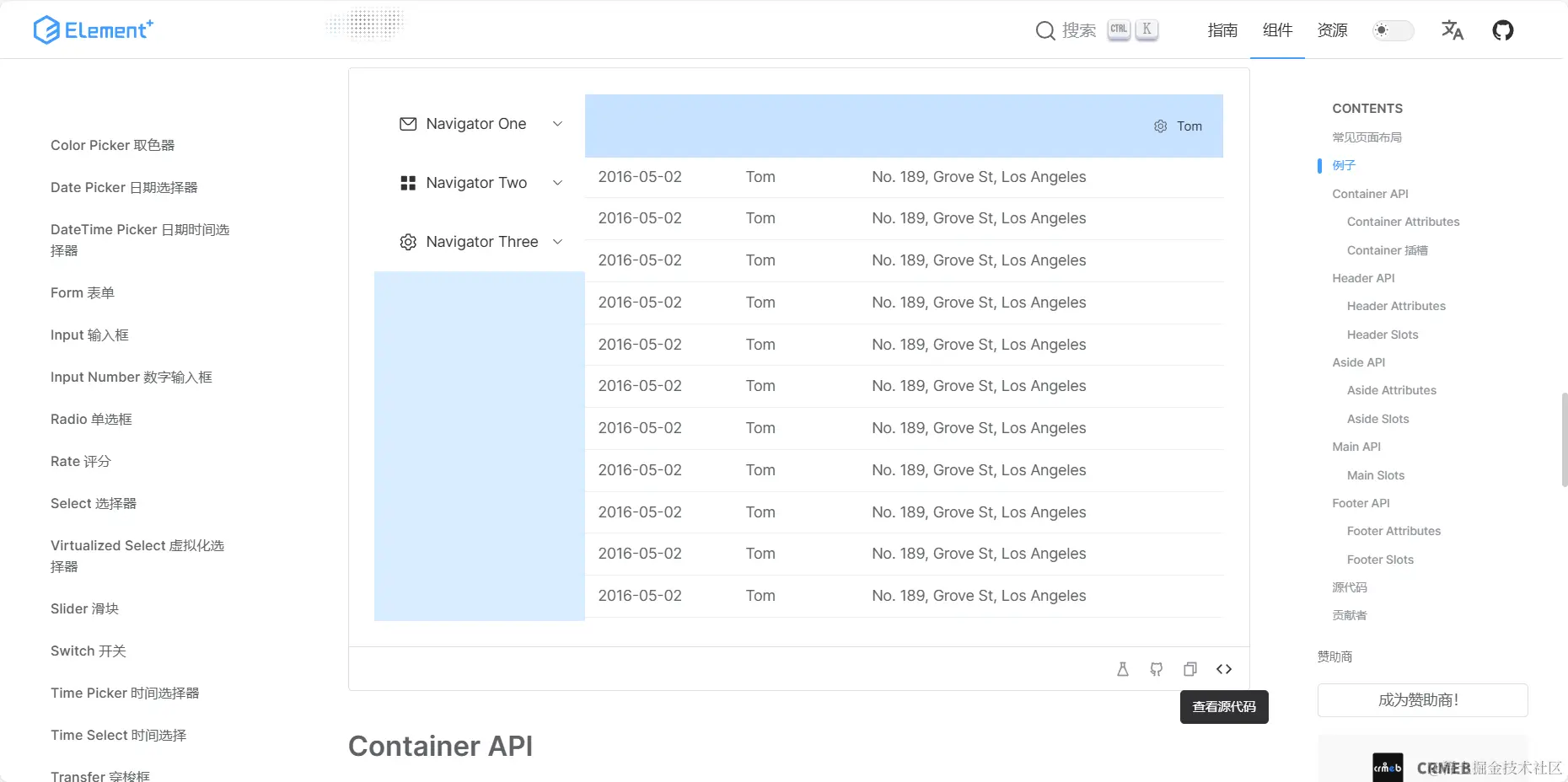Open the 指南 guide tab

click(x=1222, y=30)
